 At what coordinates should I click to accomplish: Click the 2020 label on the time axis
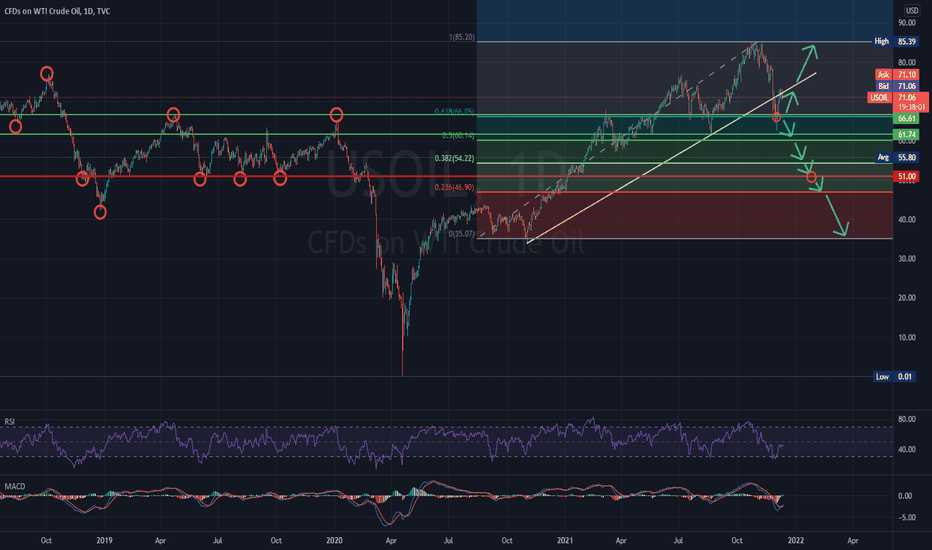[x=335, y=540]
